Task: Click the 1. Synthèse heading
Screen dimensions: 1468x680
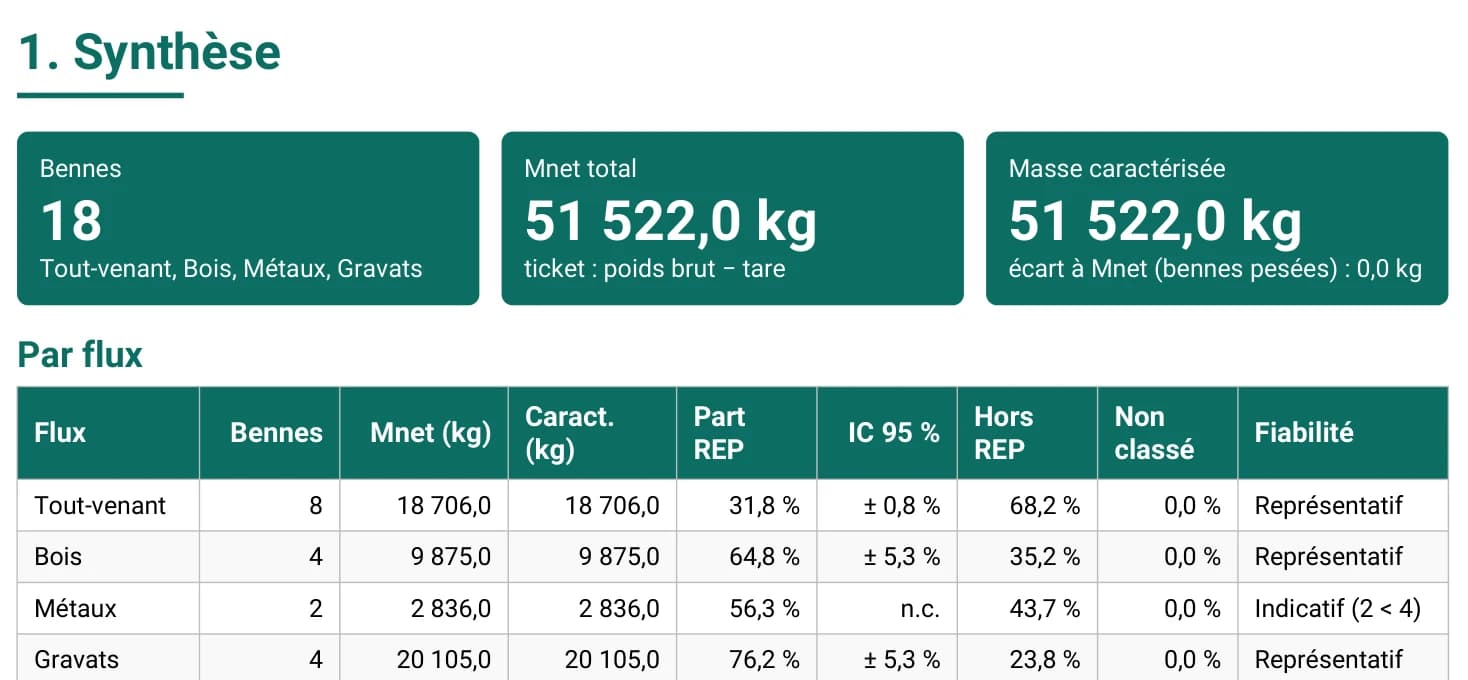Action: pyautogui.click(x=150, y=52)
